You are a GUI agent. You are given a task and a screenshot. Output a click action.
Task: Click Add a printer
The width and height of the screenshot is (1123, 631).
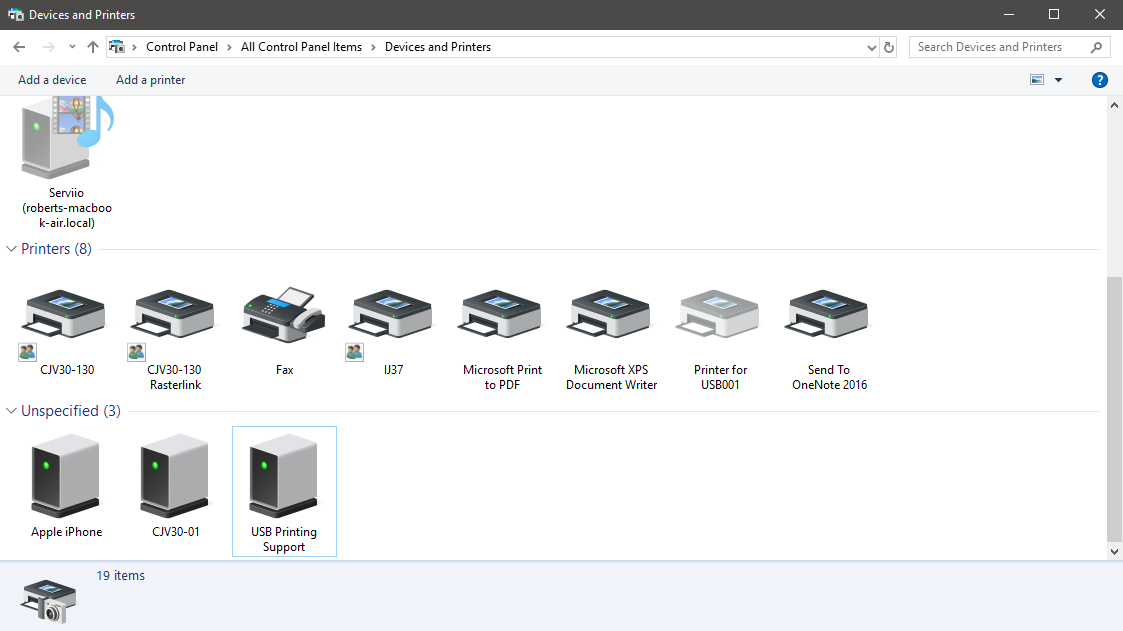150,80
